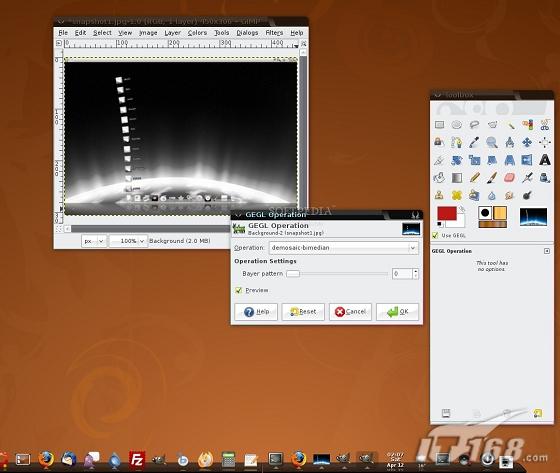Open the calculator from the dock
560x473 pixels.
pos(228,459)
